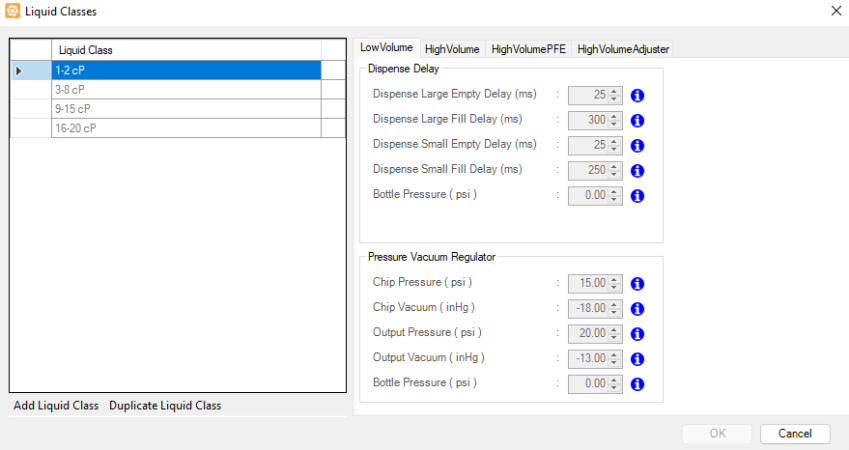The width and height of the screenshot is (849, 450).
Task: Show info for Dispense Small Fill Delay
Action: click(637, 171)
